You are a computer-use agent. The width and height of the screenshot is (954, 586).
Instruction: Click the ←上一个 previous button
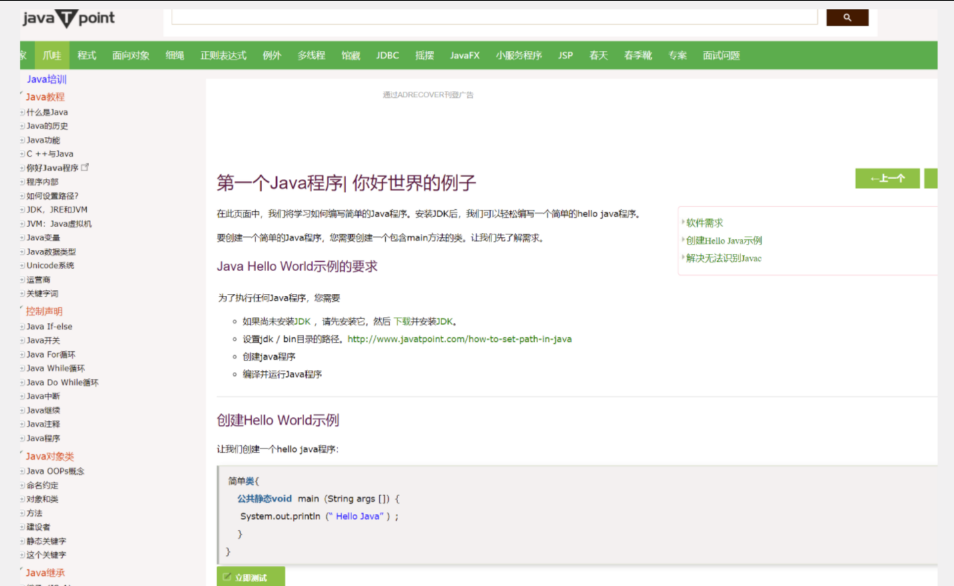click(887, 178)
